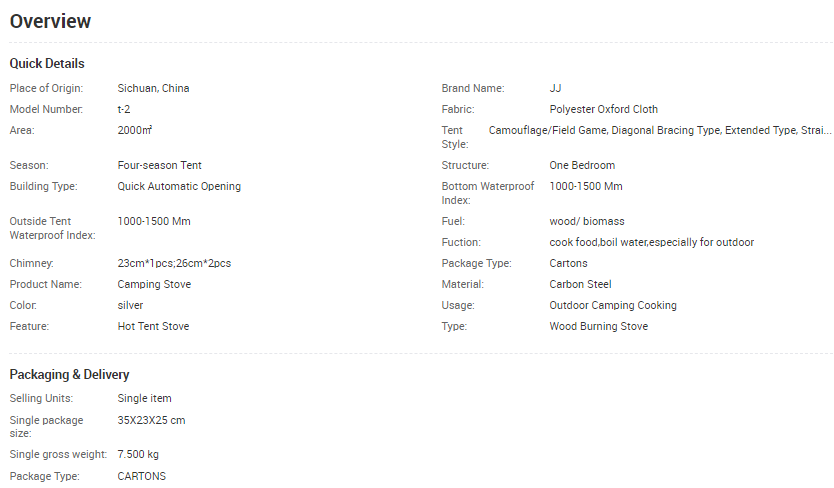Screen dimensions: 834x488
Task: Select the Wood Burning Stove type value
Action: click(x=598, y=326)
